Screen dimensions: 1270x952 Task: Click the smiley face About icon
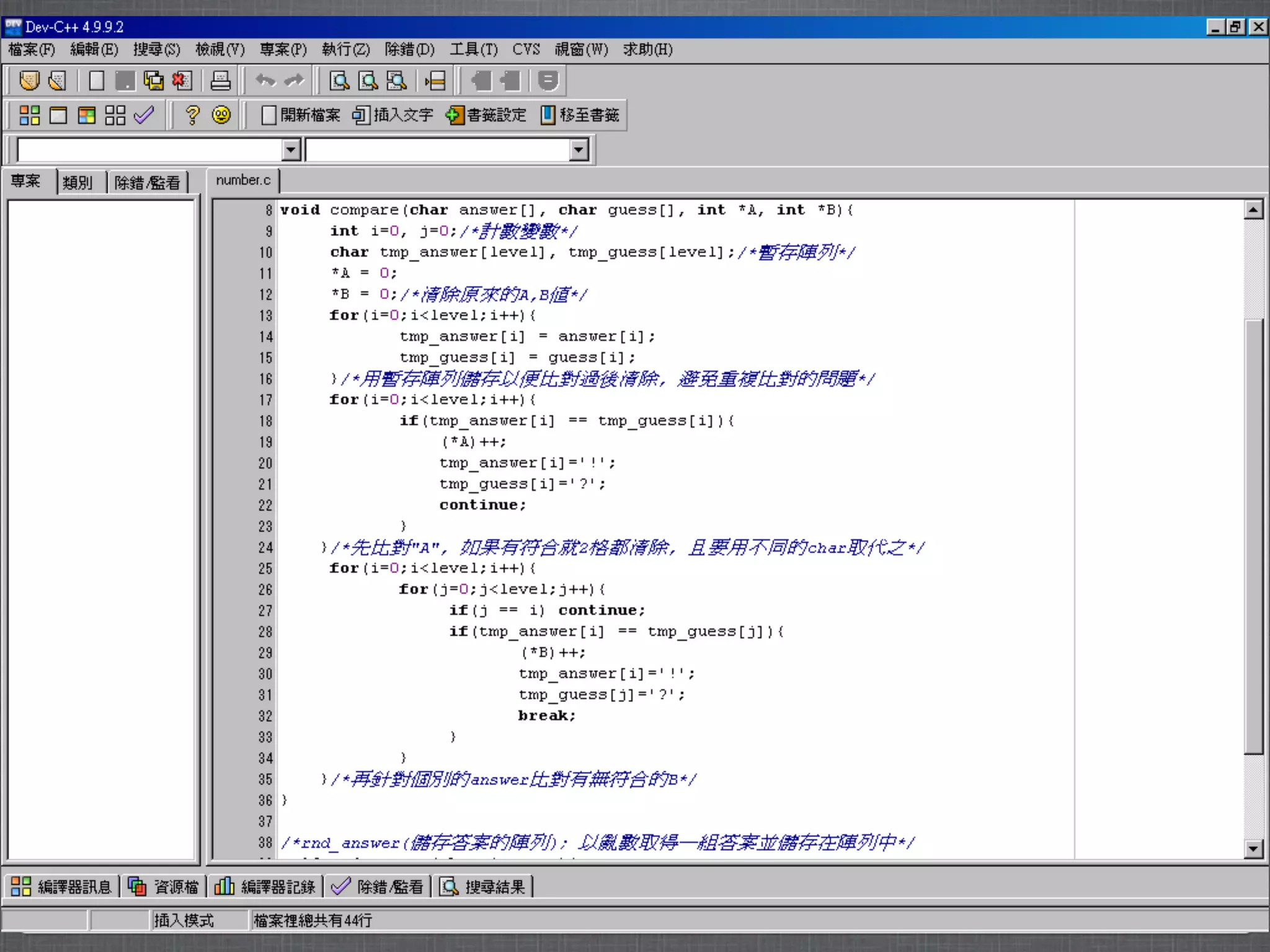click(x=221, y=115)
